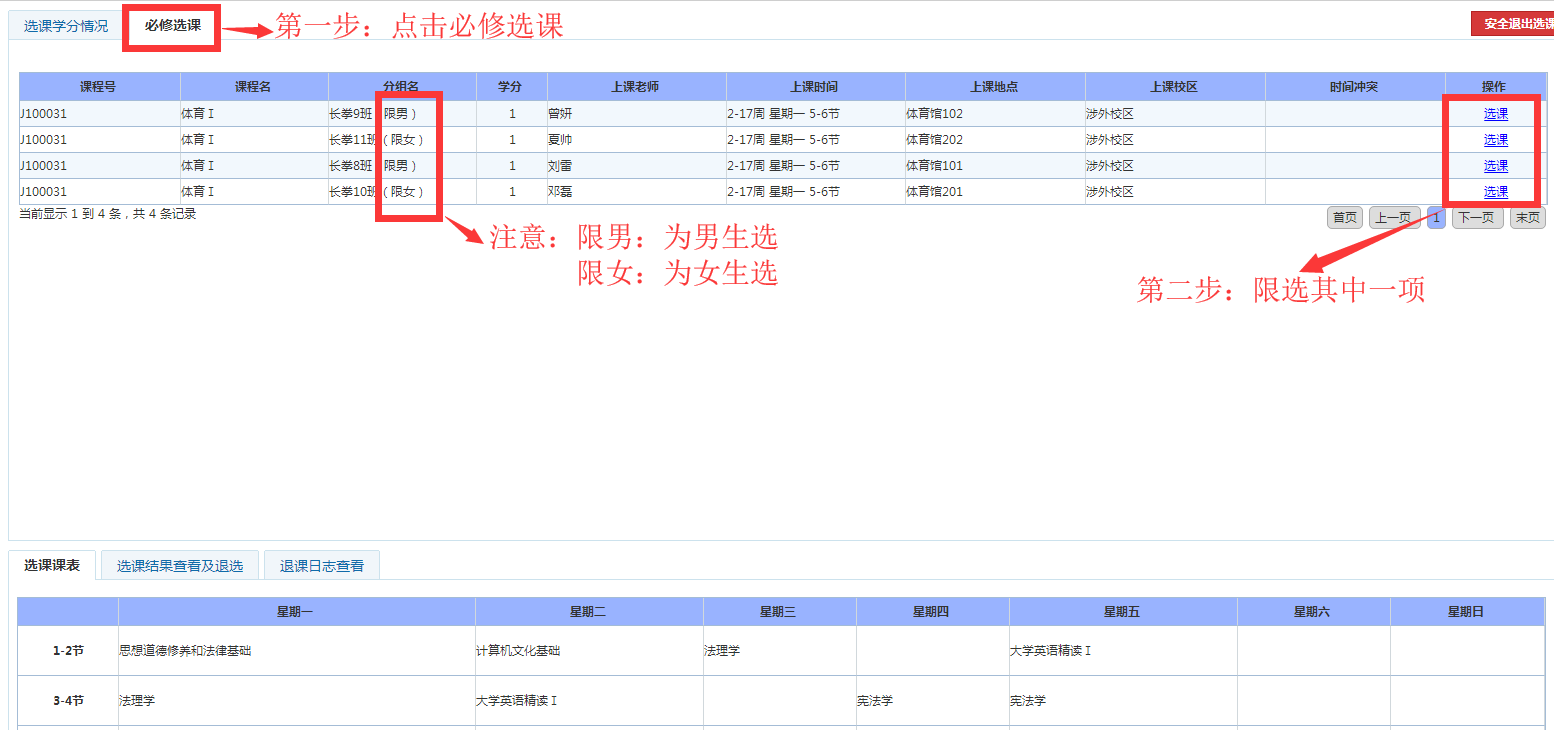The image size is (1554, 730).
Task: Click 选课 link for 长拳8班 taught by 刘雷
Action: tap(1494, 165)
